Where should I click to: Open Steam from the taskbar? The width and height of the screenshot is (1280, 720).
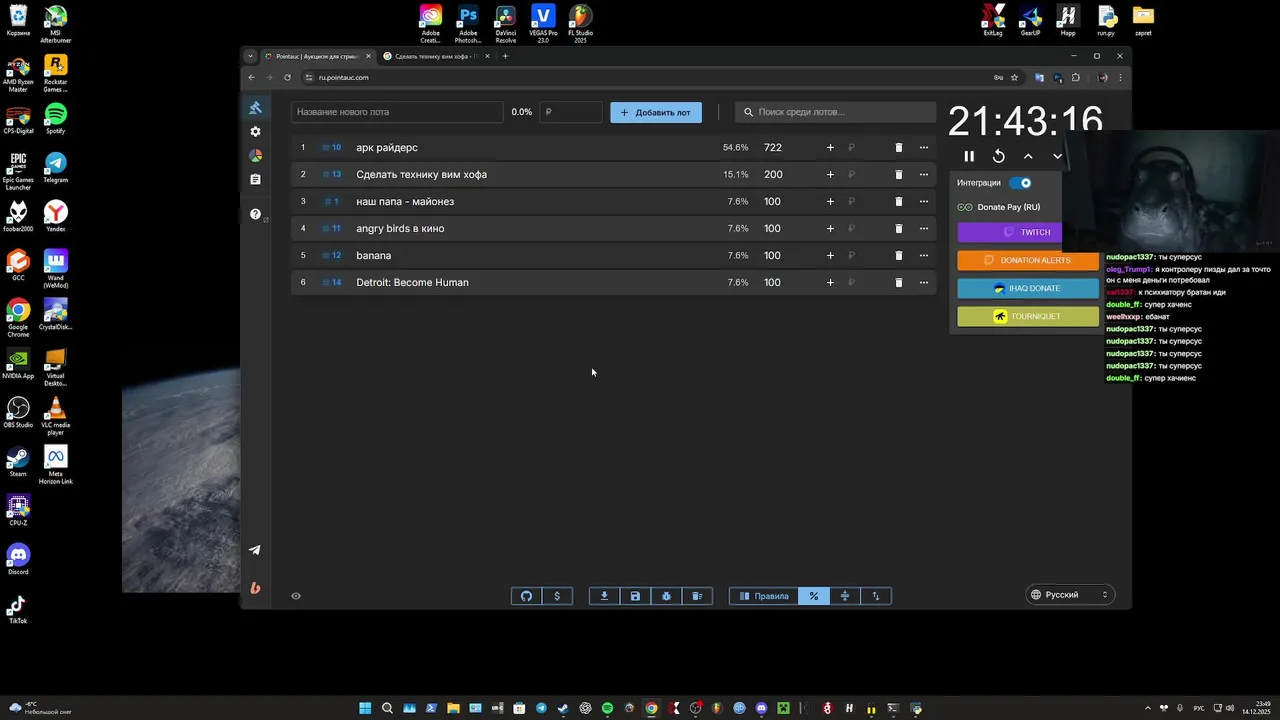(x=563, y=708)
